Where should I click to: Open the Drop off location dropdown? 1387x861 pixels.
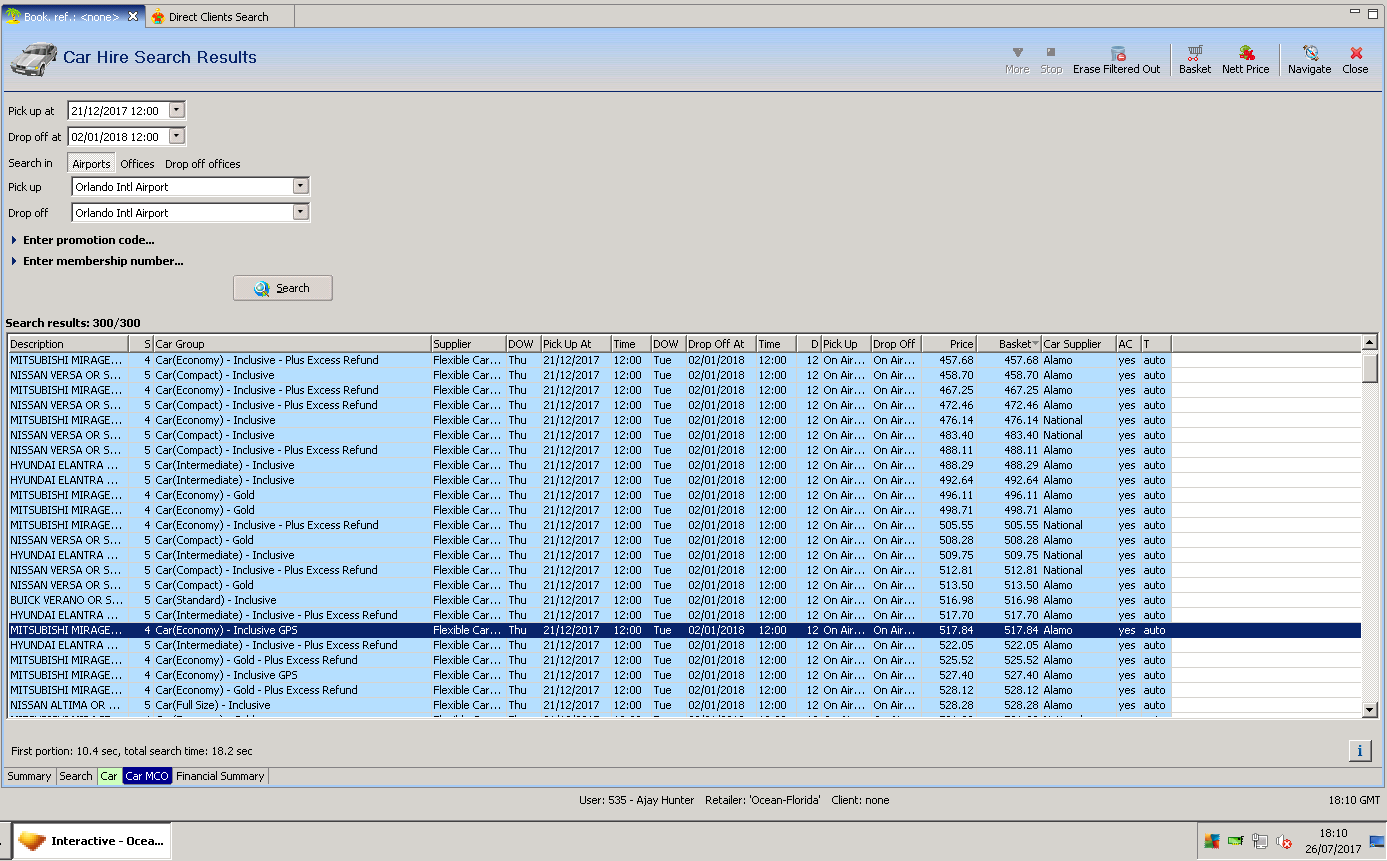(300, 213)
